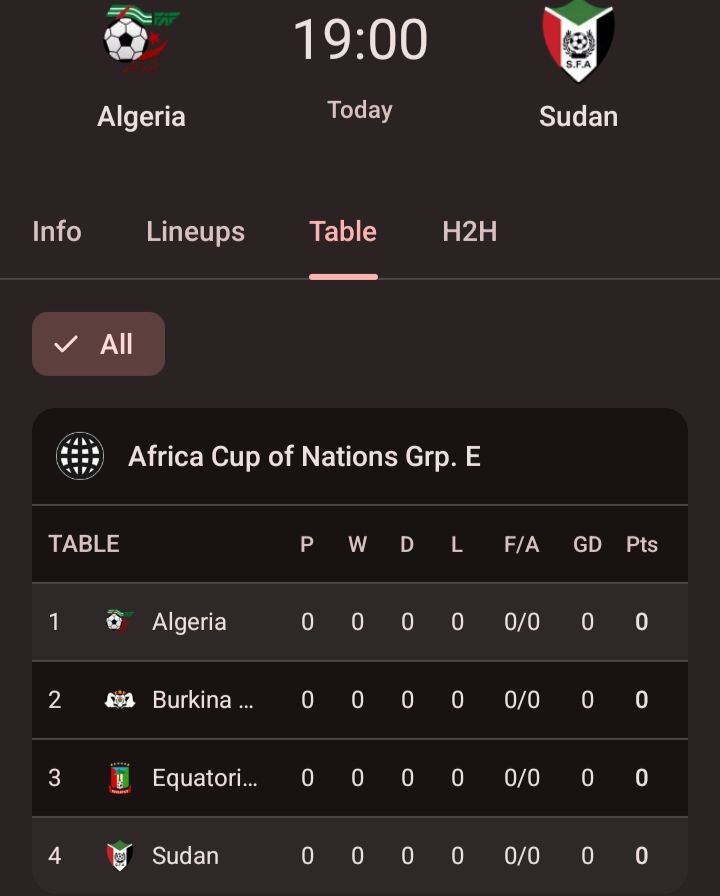Tap the Algeria team crest in header
The width and height of the screenshot is (720, 896).
(x=141, y=40)
